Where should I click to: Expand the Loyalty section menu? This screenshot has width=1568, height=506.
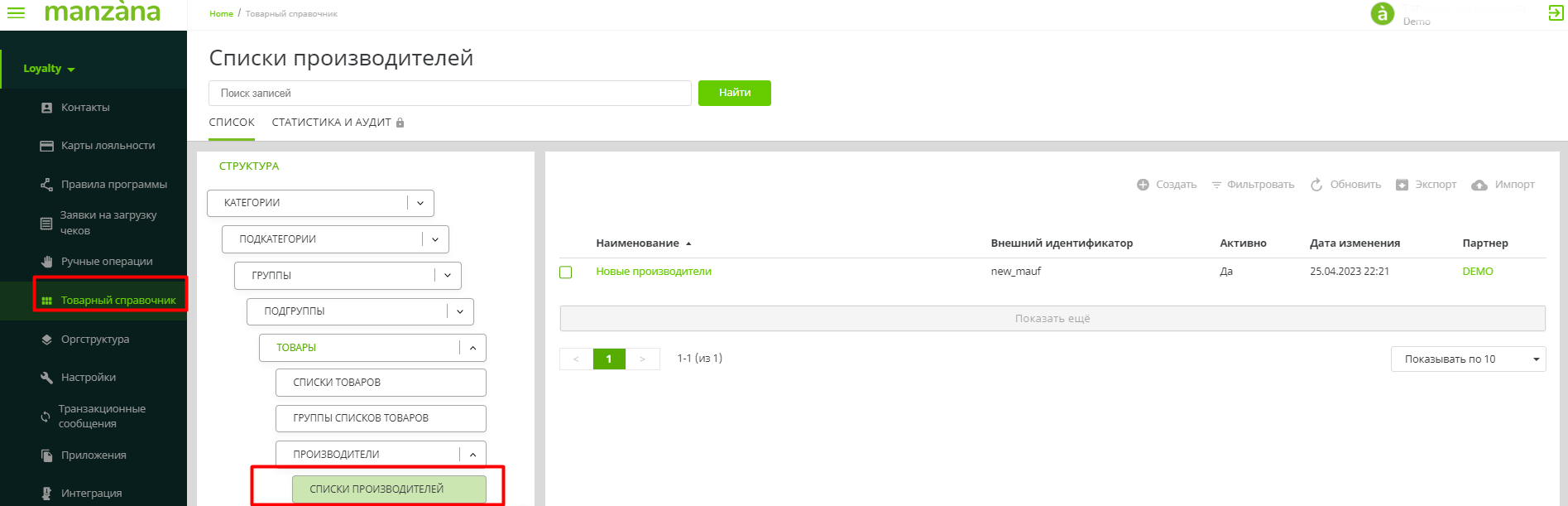click(49, 69)
